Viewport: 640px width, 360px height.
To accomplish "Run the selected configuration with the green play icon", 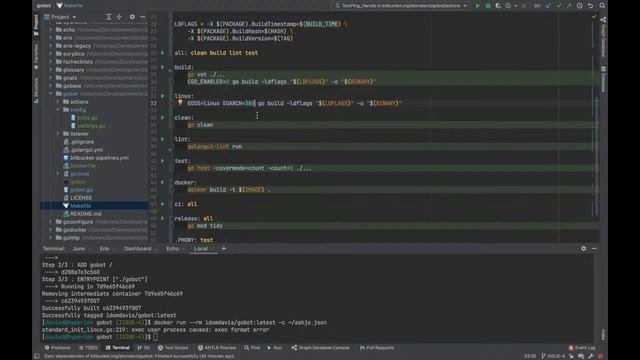I will tap(478, 6).
